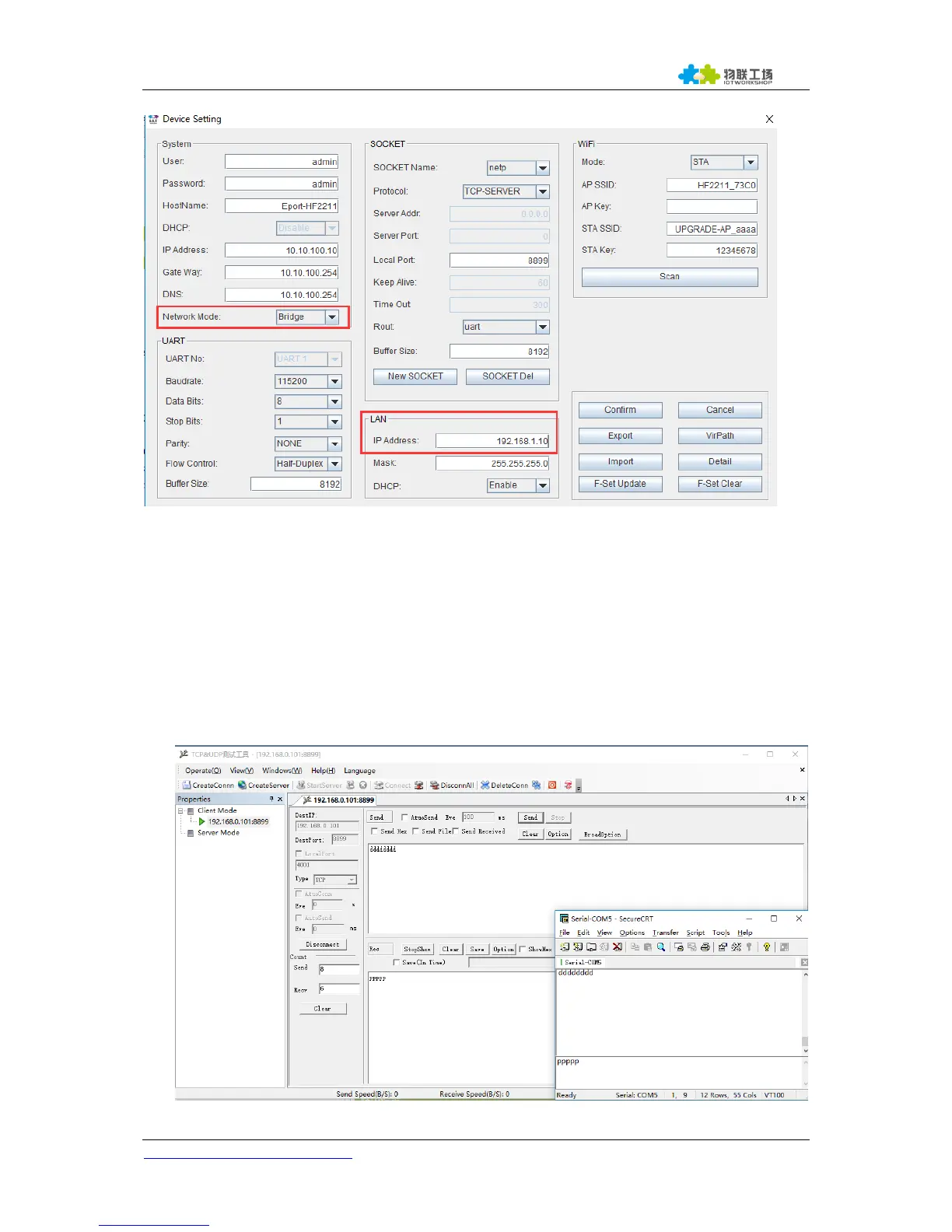The width and height of the screenshot is (952, 1232).
Task: Open SecureCRT Script menu
Action: click(695, 933)
